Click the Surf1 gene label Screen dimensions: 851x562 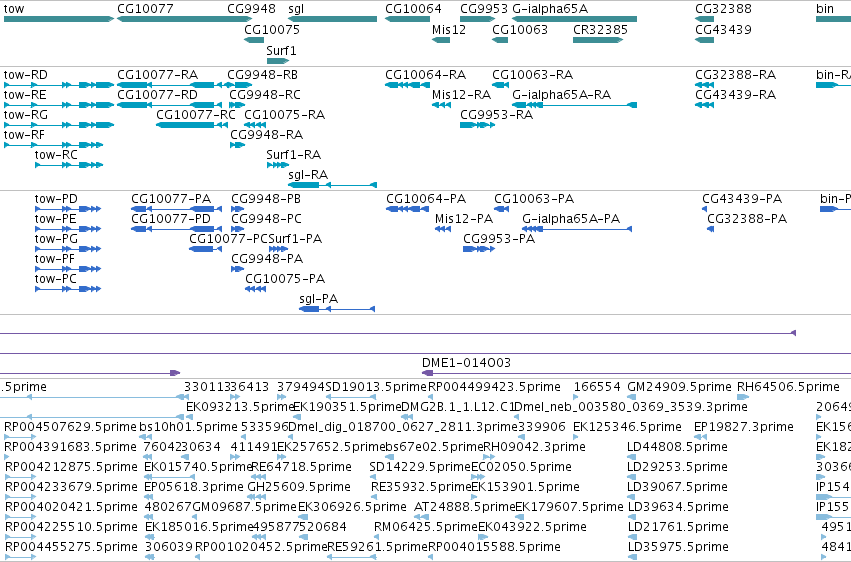pos(281,50)
